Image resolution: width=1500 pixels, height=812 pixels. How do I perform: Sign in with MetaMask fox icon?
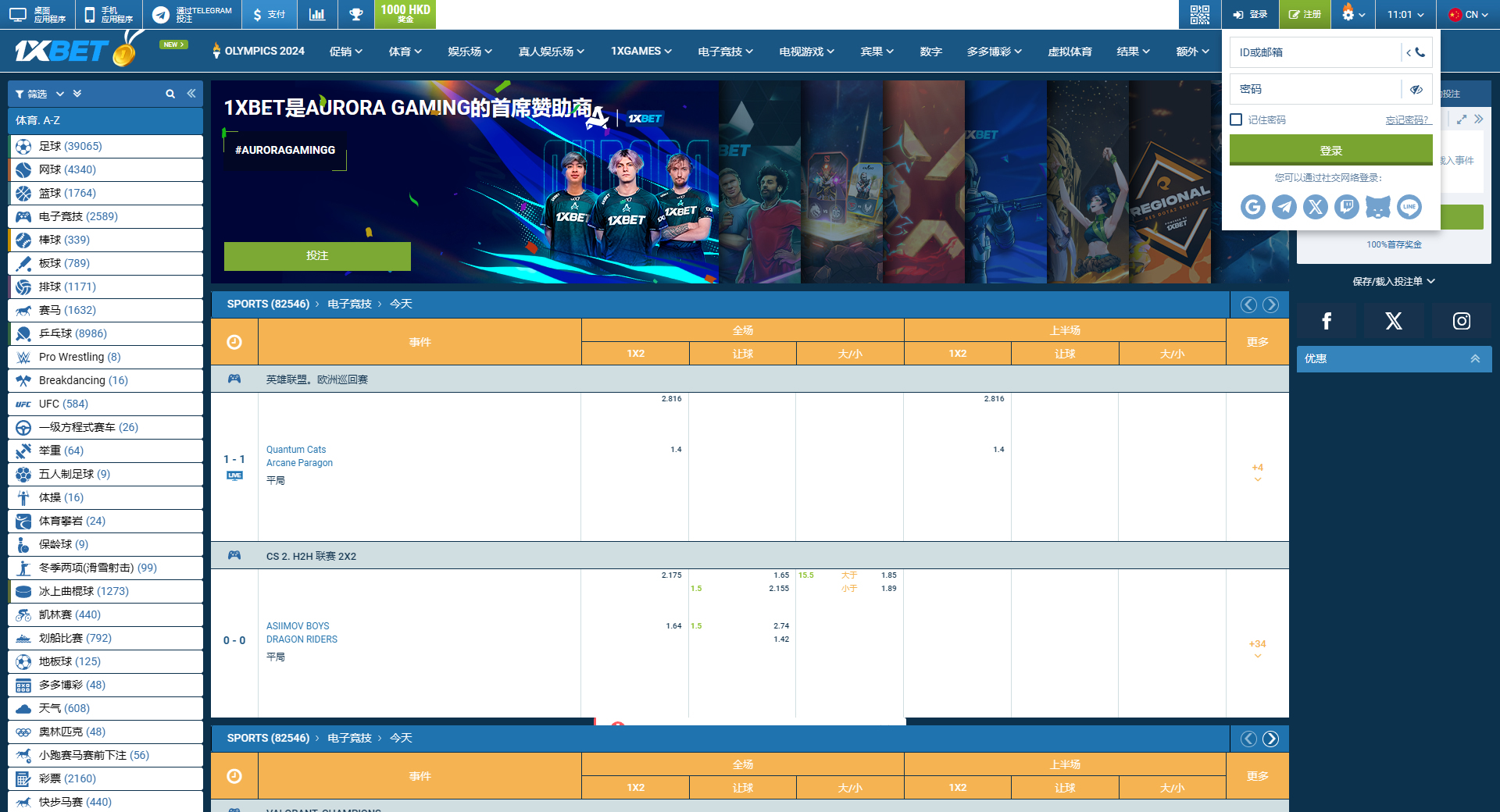[x=1378, y=207]
